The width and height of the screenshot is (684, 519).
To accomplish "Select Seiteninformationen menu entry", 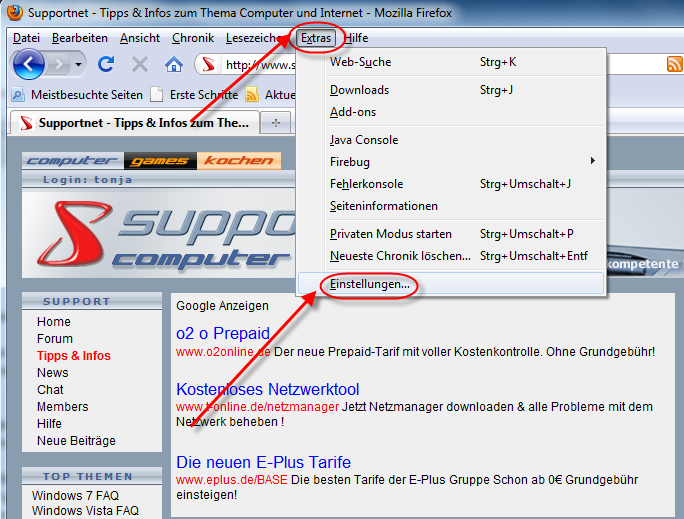I will click(x=451, y=206).
